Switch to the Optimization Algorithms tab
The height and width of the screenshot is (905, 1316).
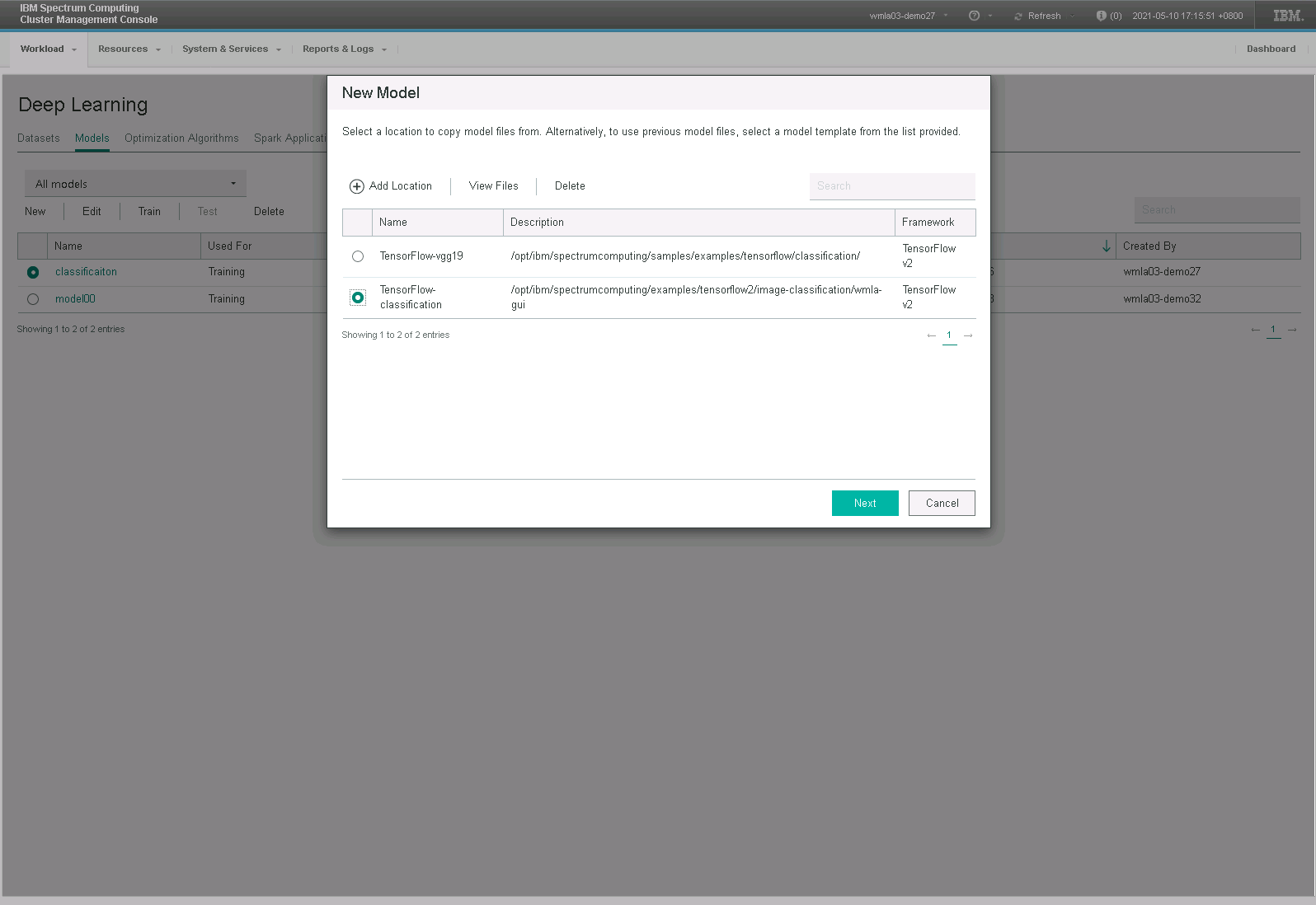coord(181,138)
